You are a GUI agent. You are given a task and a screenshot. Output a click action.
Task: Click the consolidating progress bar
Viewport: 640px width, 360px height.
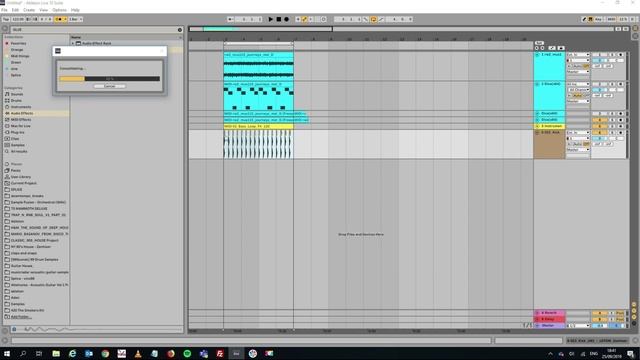click(x=110, y=79)
